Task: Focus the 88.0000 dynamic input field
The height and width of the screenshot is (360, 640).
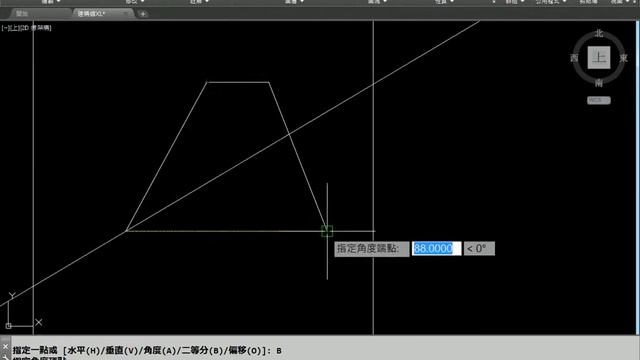Action: point(436,249)
